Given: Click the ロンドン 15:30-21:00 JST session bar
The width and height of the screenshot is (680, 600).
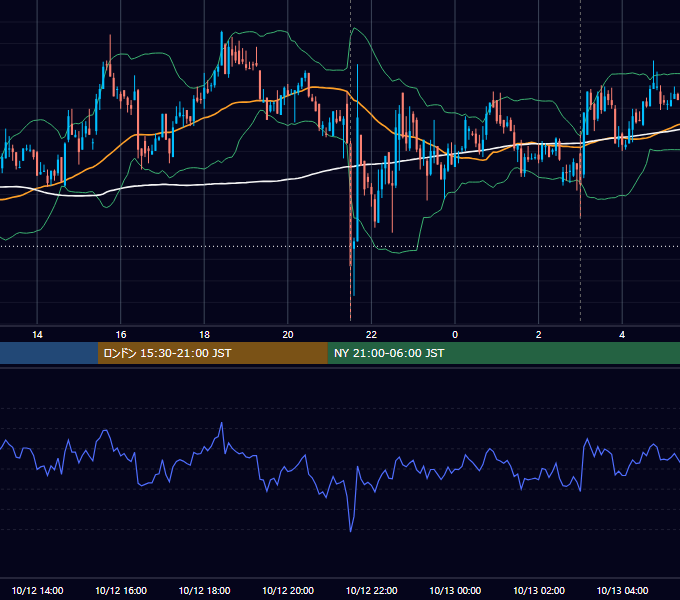Looking at the screenshot, I should click(x=212, y=353).
